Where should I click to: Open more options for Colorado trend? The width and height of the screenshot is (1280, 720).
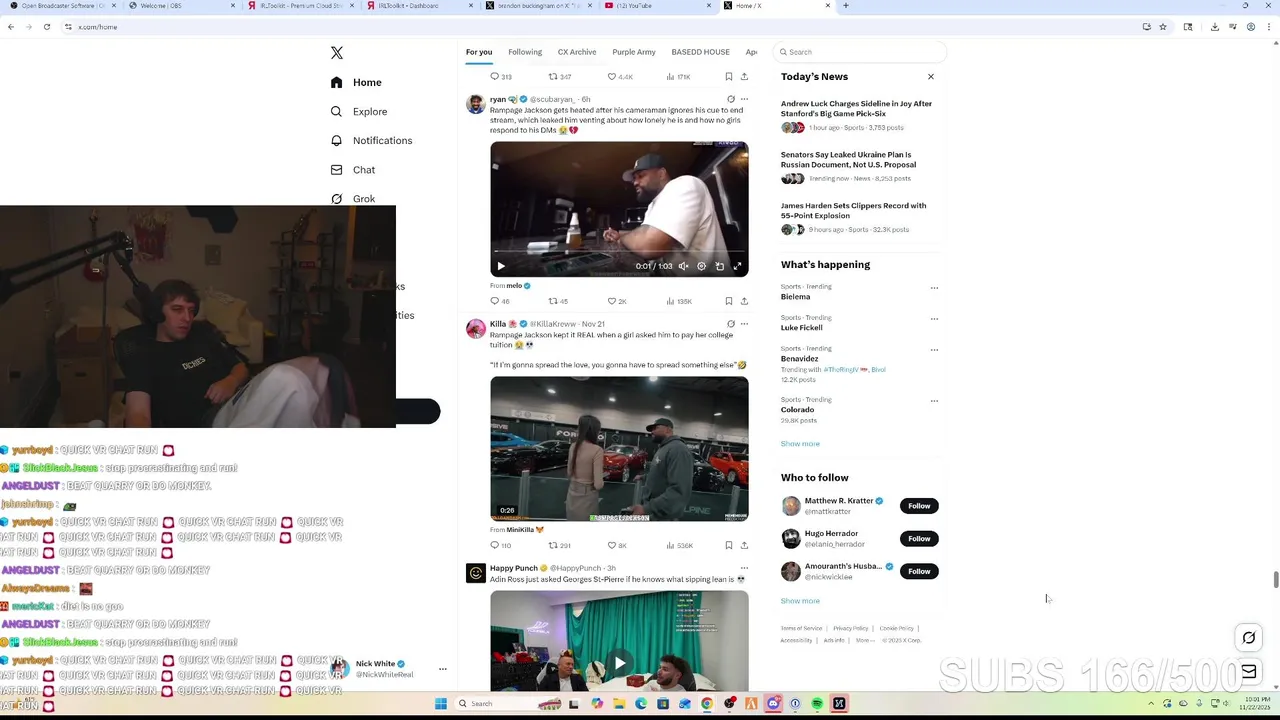click(x=934, y=401)
